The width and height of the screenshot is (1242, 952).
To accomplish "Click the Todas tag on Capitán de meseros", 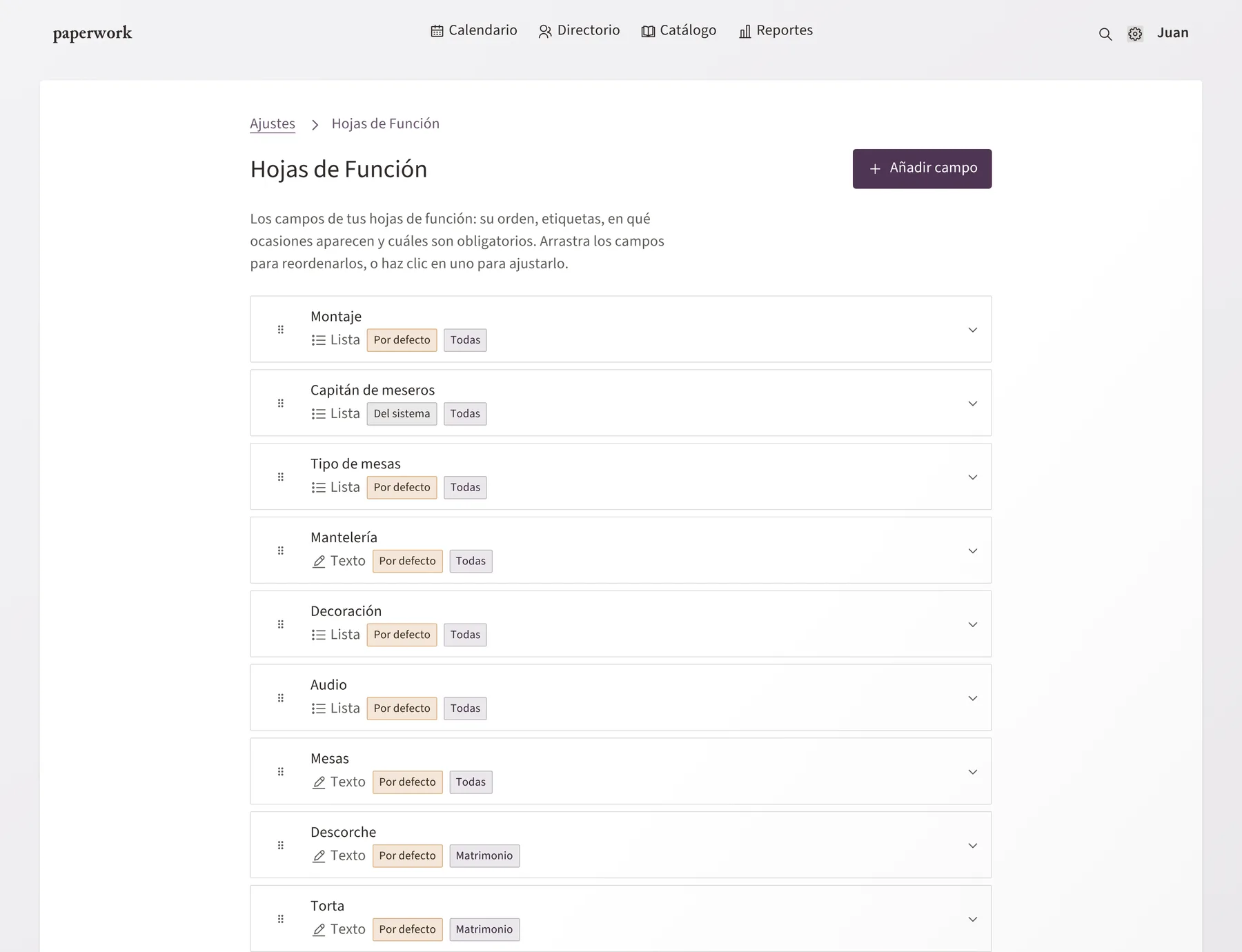I will [x=465, y=414].
